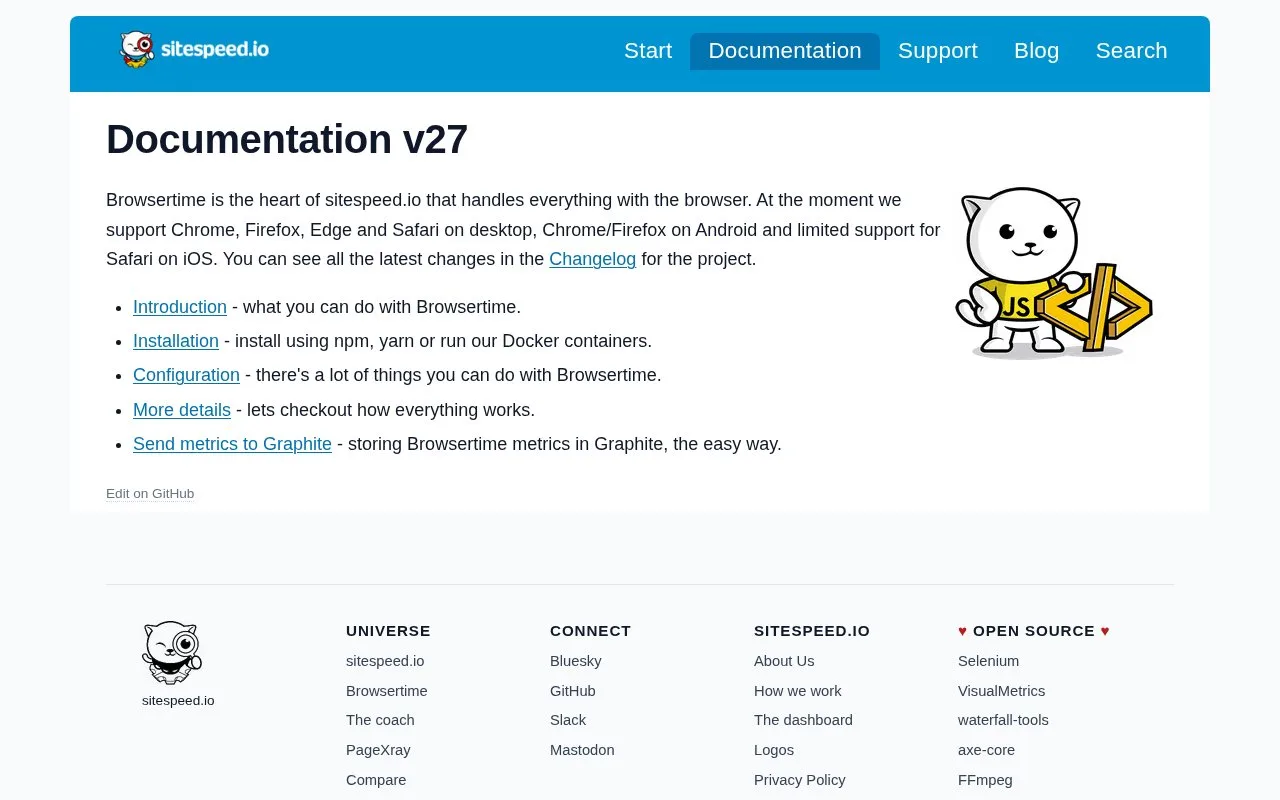The image size is (1280, 800).
Task: Open the Introduction documentation link
Action: [180, 307]
